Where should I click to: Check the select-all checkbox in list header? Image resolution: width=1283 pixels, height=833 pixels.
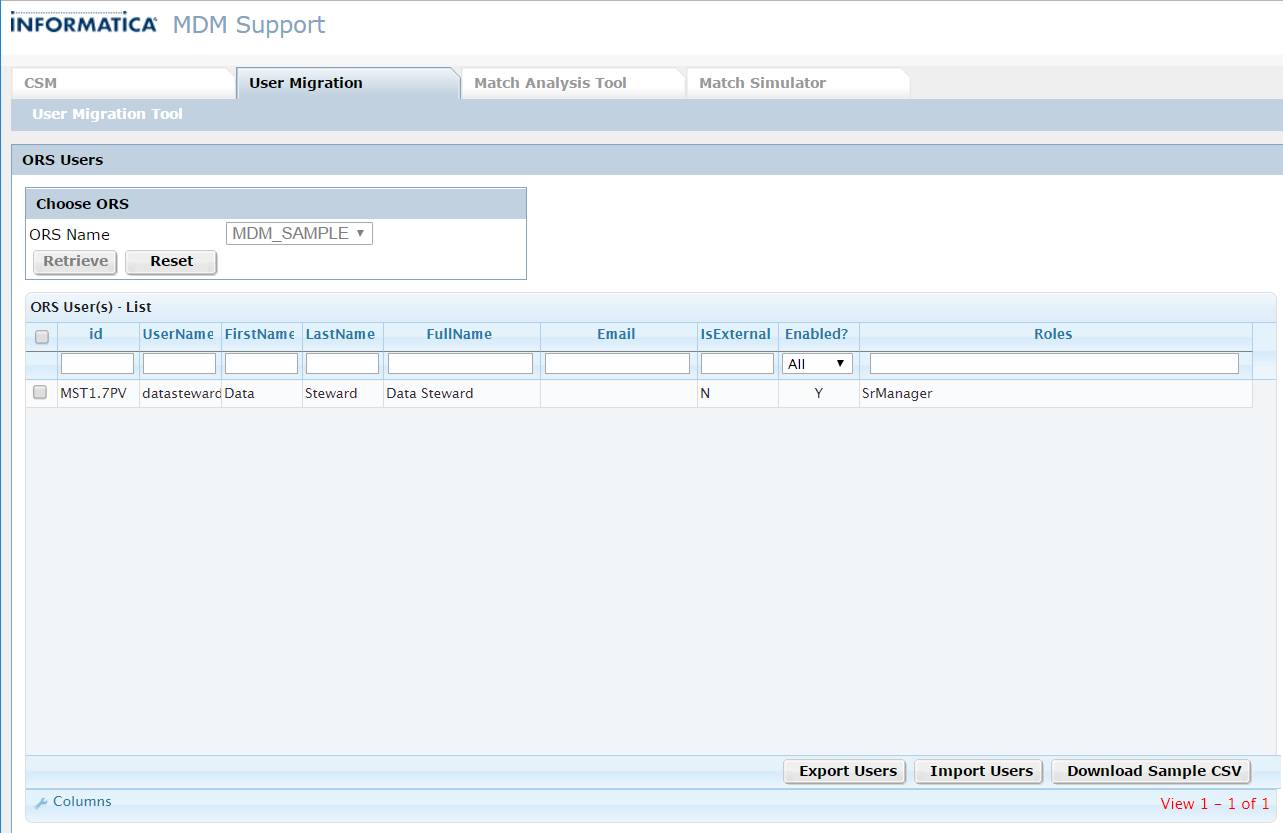[41, 337]
